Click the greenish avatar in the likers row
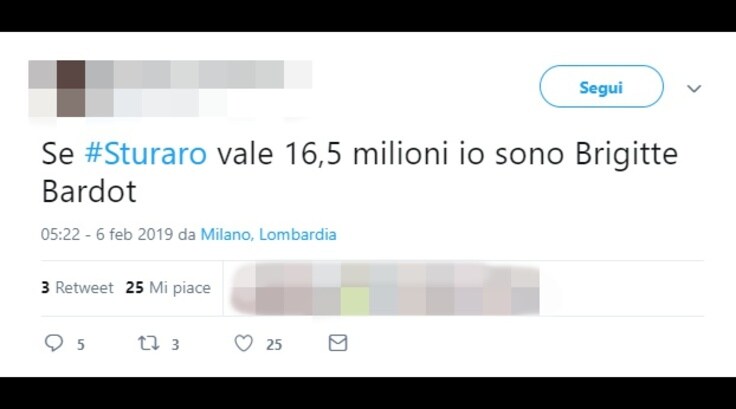Viewport: 736px width, 409px height. tap(355, 301)
